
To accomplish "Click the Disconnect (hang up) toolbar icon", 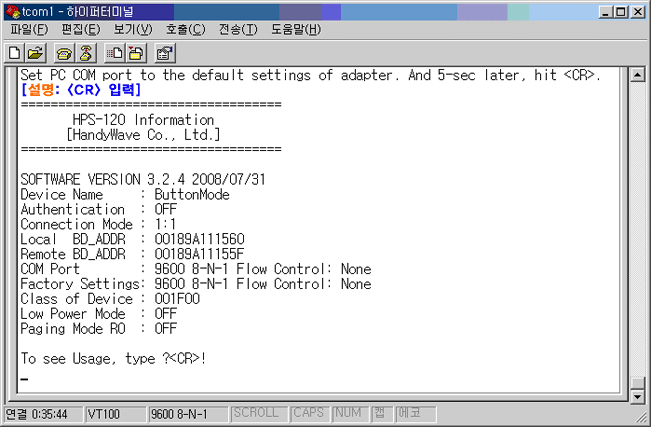I will tap(86, 53).
